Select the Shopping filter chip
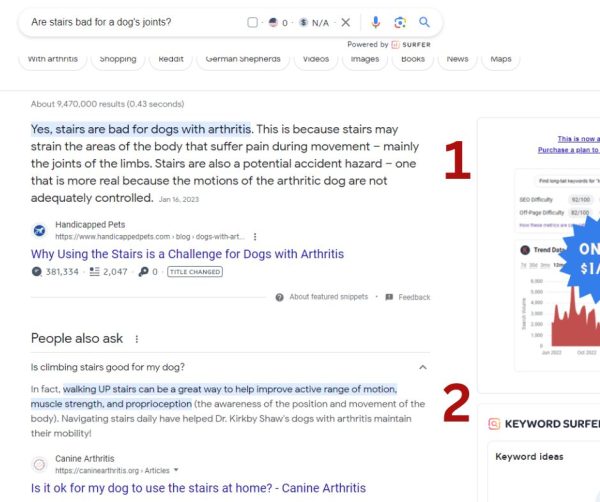 118,59
